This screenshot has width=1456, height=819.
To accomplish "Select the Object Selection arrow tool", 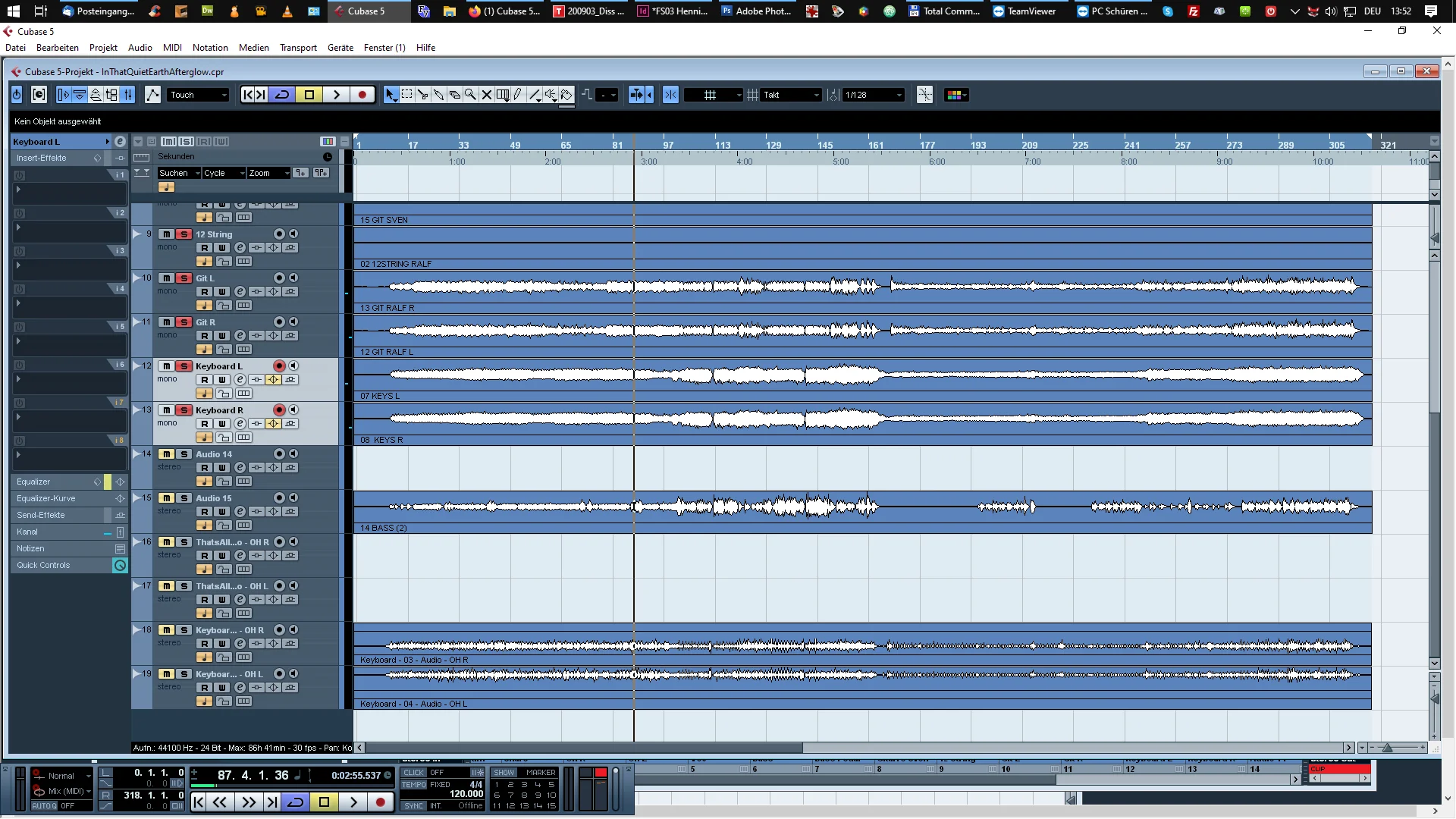I will (391, 95).
